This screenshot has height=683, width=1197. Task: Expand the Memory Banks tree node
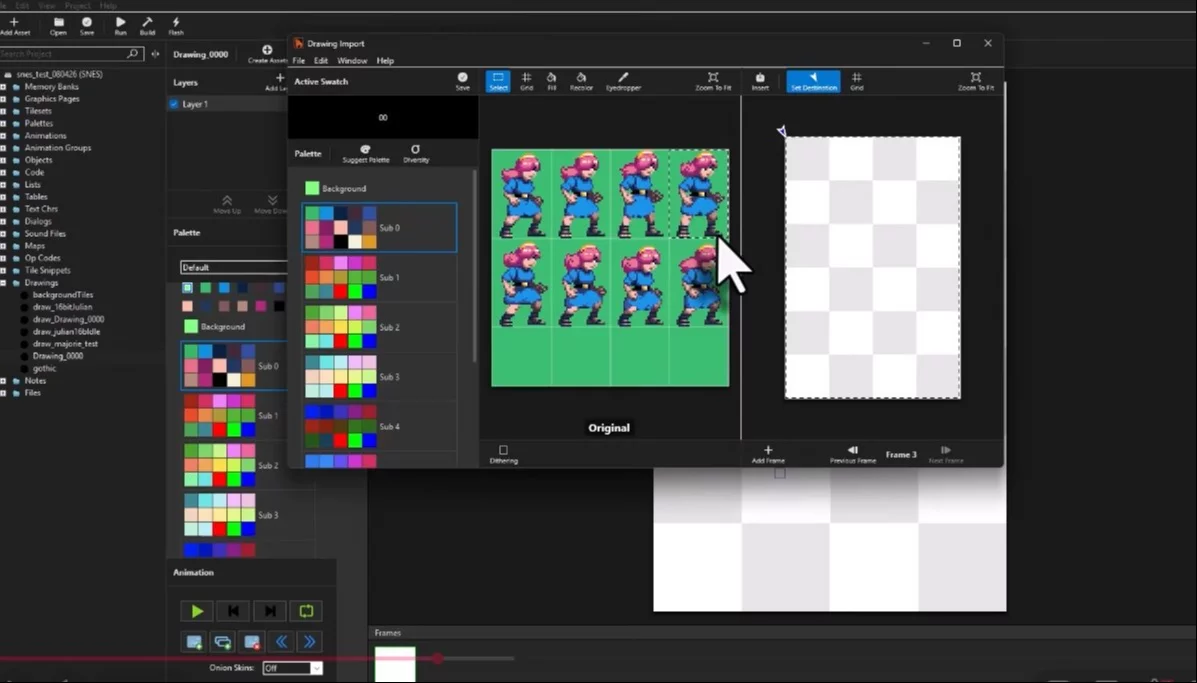coord(4,87)
